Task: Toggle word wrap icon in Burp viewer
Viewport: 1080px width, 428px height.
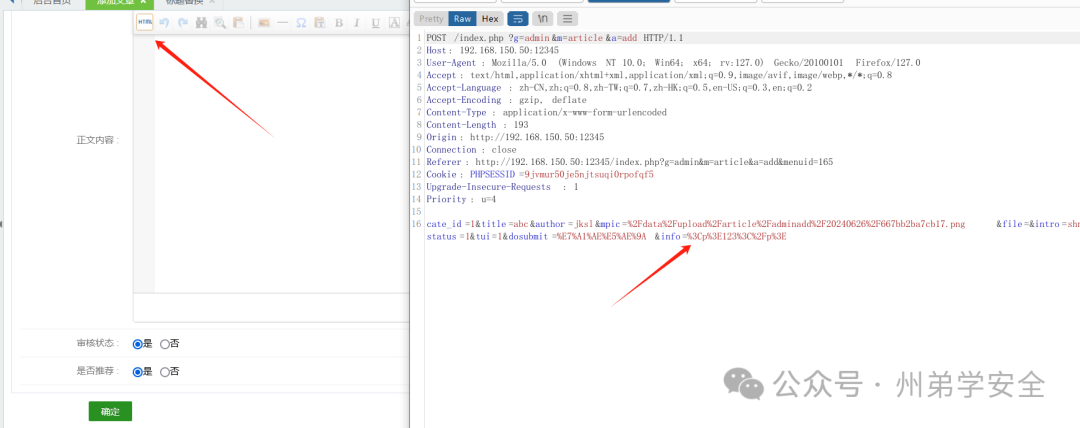Action: click(518, 19)
